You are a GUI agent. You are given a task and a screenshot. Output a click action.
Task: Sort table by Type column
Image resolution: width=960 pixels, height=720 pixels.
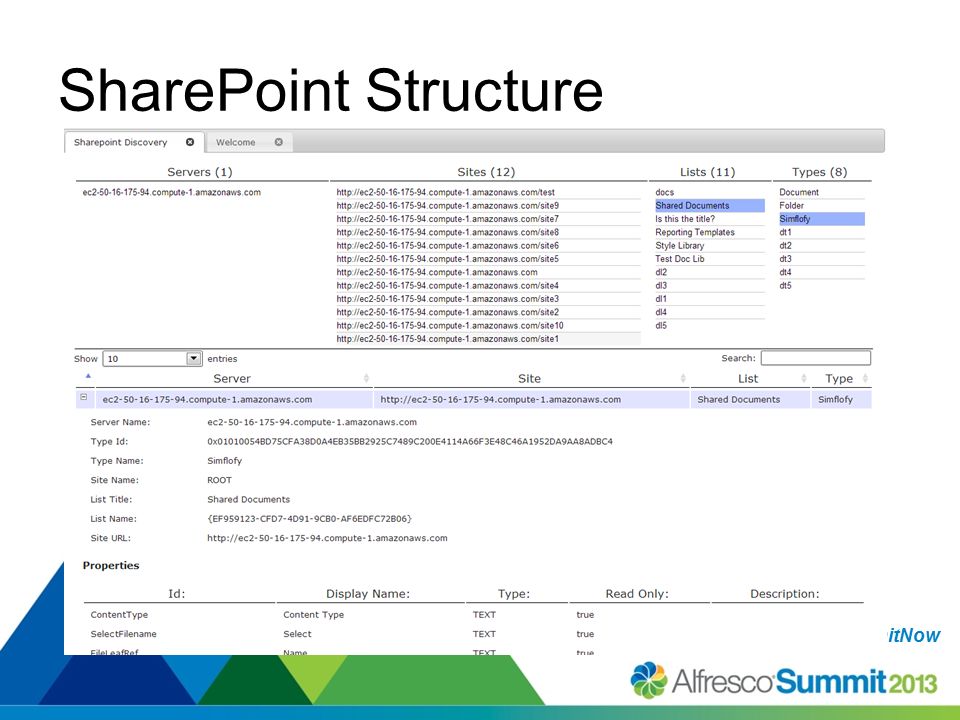[839, 378]
